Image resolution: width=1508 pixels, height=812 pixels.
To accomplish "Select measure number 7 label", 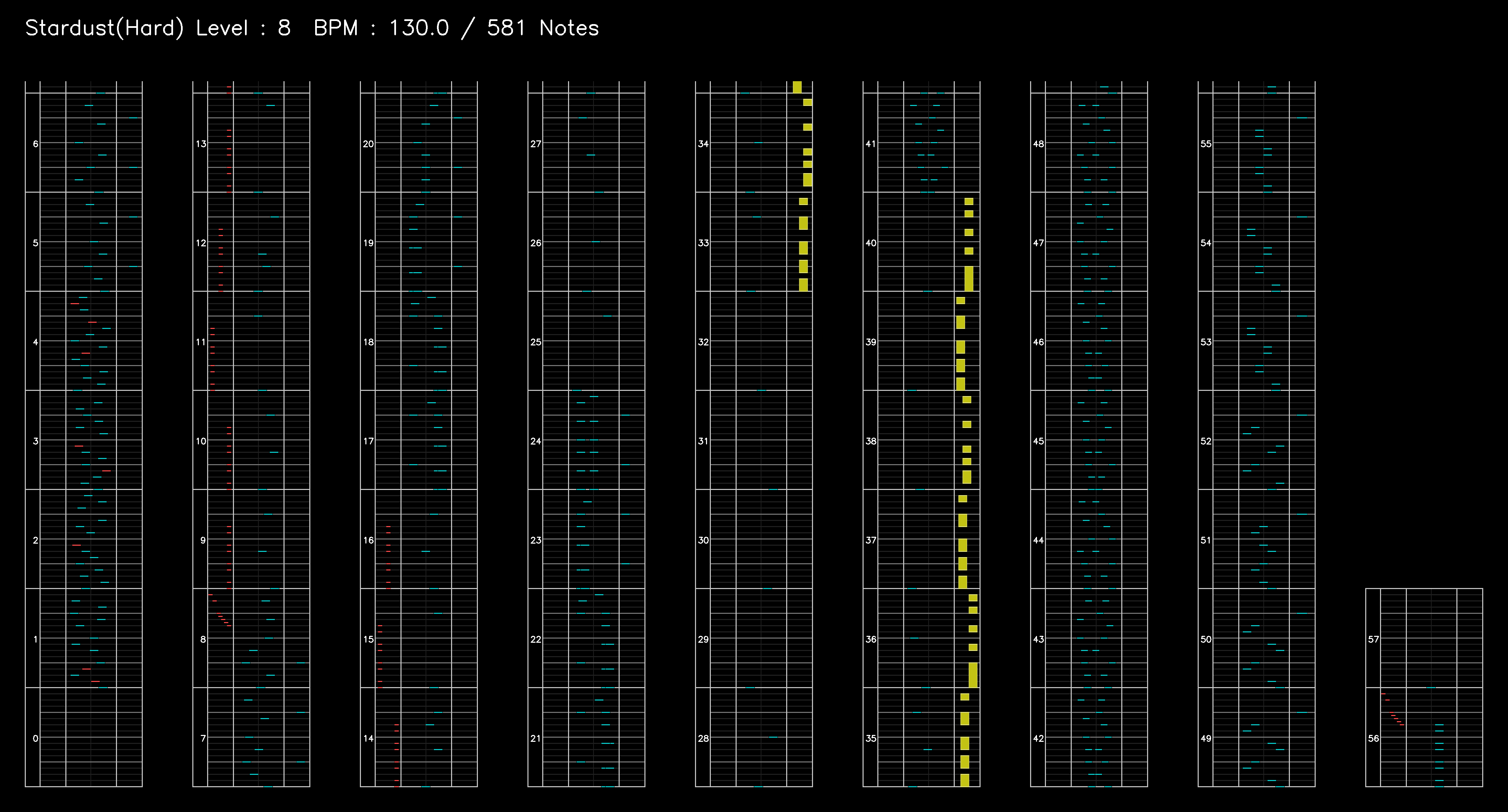I will point(203,738).
